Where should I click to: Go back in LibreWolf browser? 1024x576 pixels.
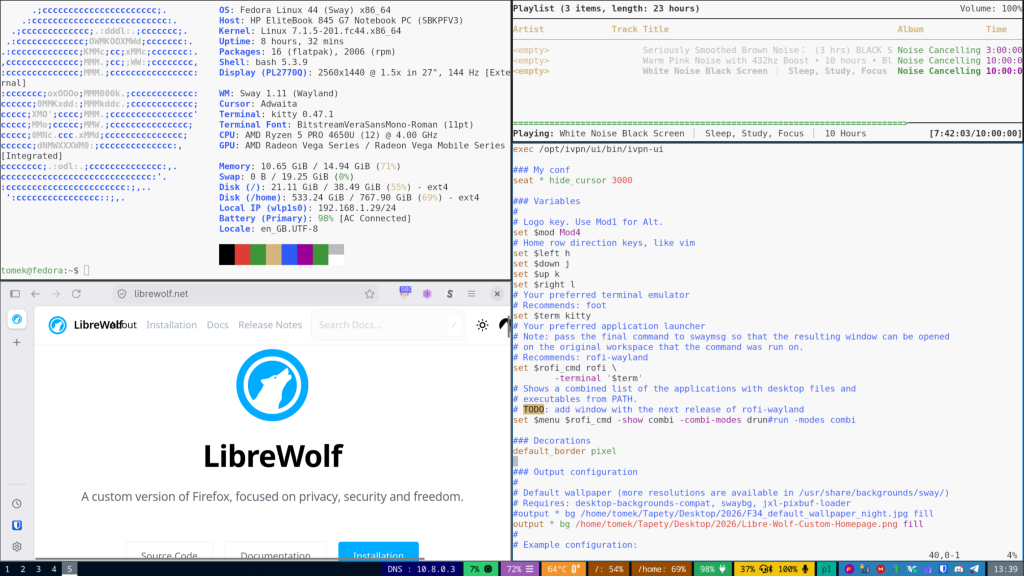pos(35,294)
